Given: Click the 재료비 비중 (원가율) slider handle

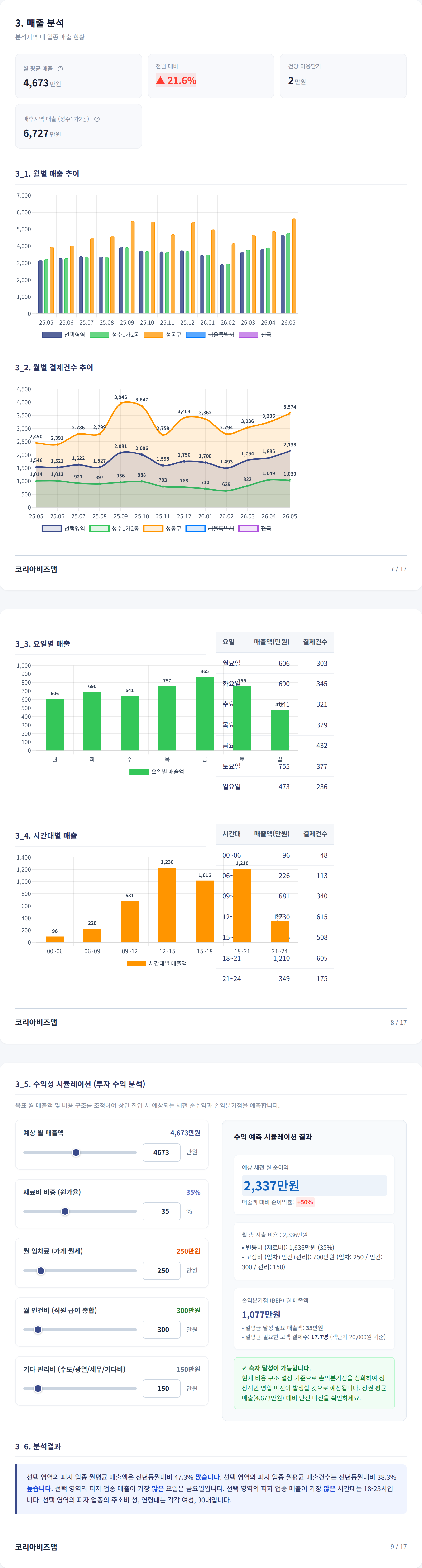Looking at the screenshot, I should [x=65, y=1211].
